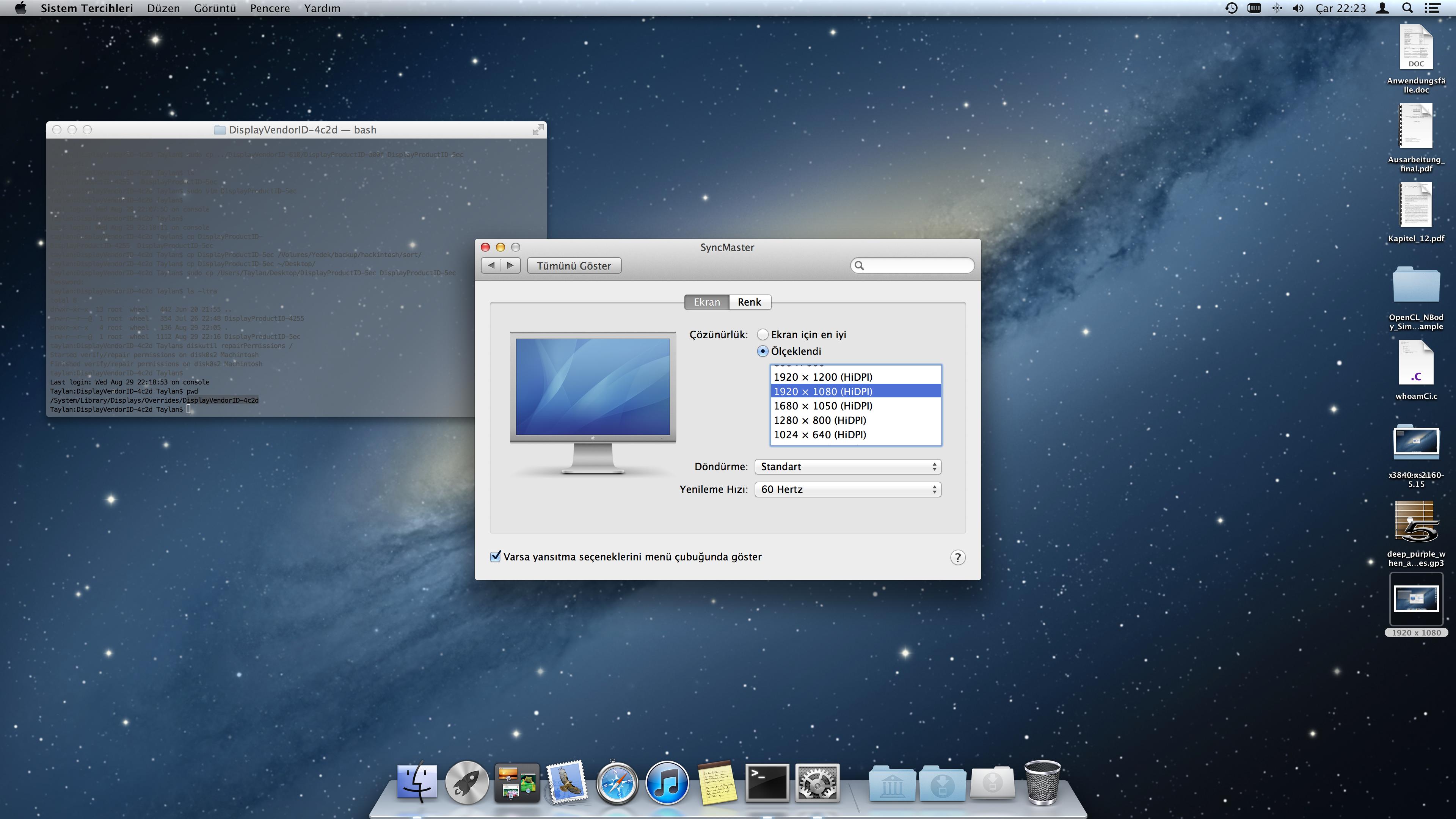Viewport: 1456px width, 819px height.
Task: Launch Launchpad rocket icon in Dock
Action: (467, 783)
